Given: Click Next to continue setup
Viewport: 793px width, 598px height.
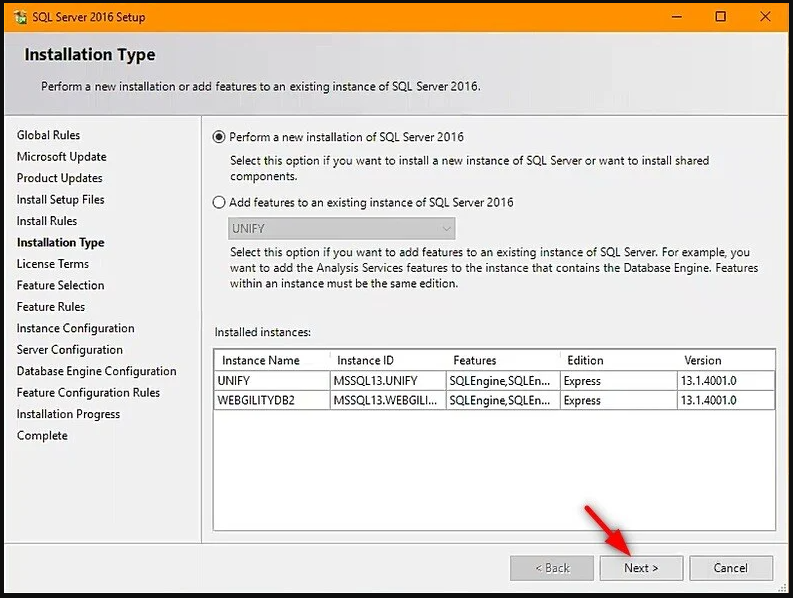Looking at the screenshot, I should tap(641, 568).
